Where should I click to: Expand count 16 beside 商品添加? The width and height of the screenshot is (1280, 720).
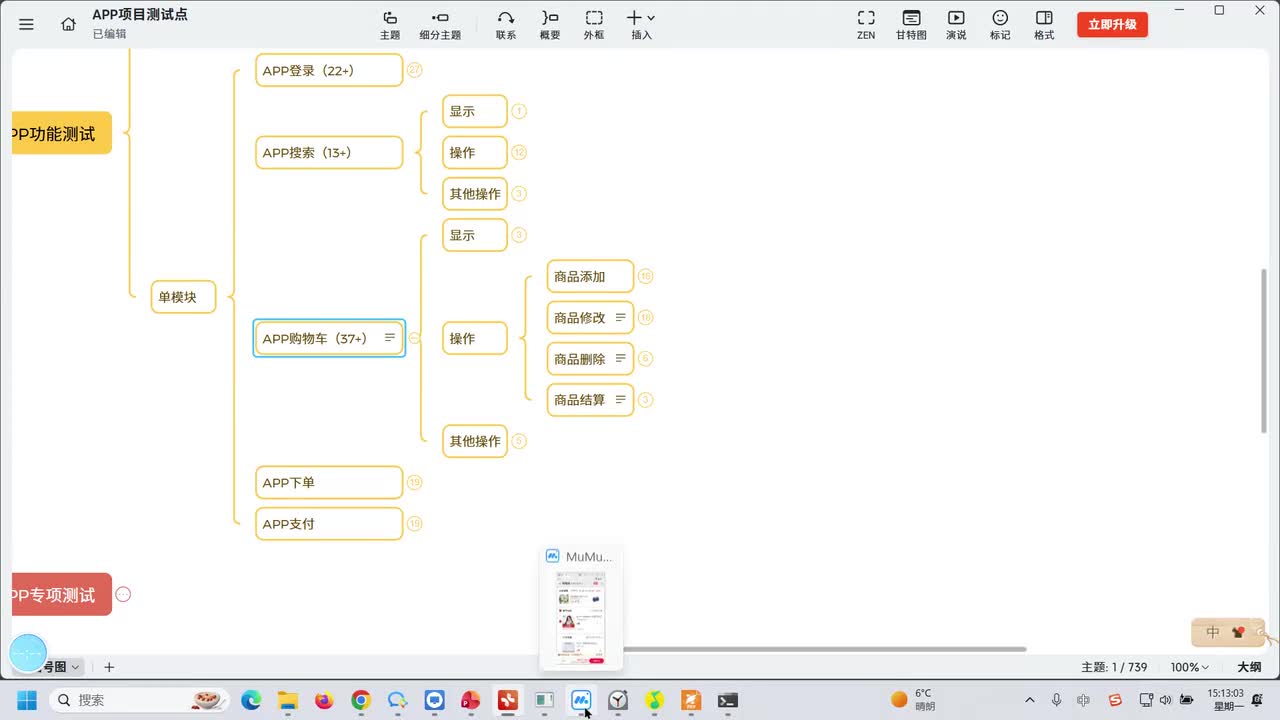[645, 276]
